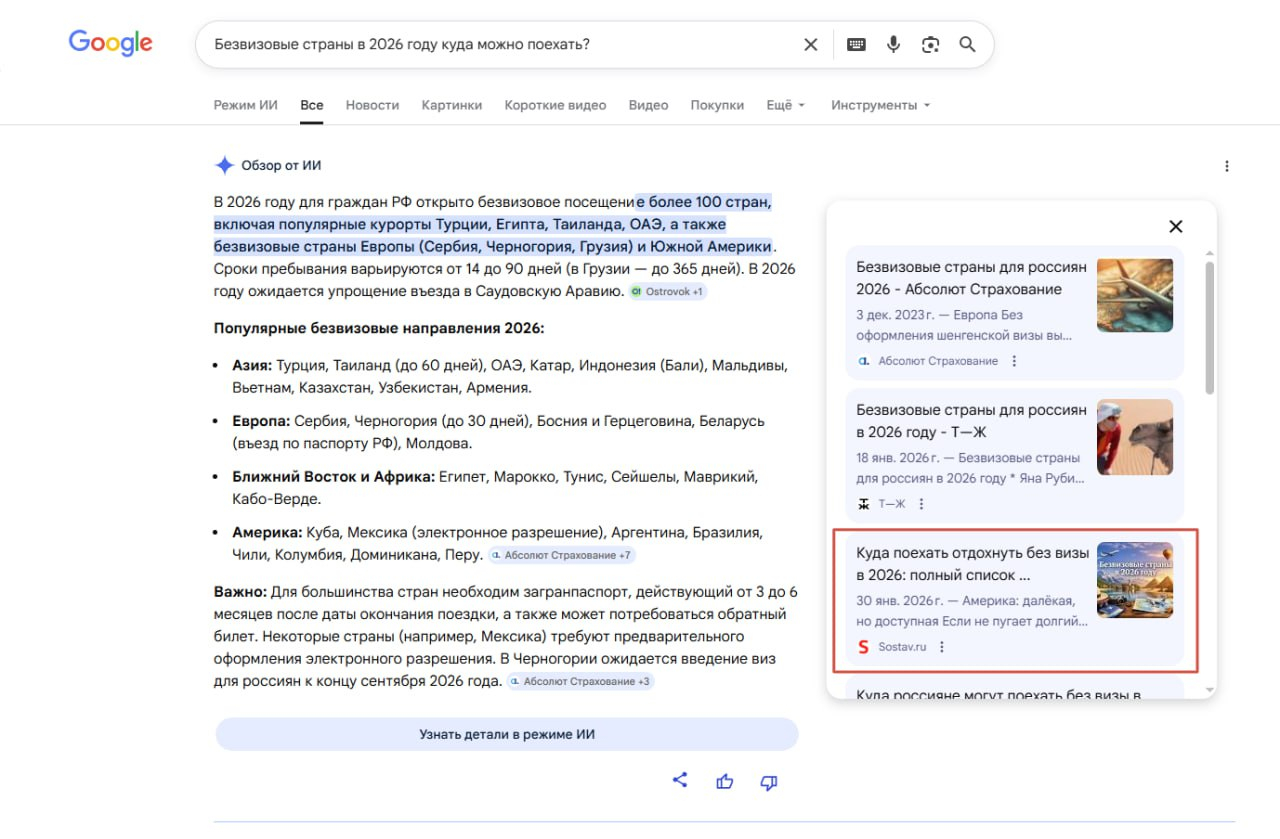Viewport: 1280px width, 839px height.
Task: Click the magnifying glass search button
Action: point(967,45)
